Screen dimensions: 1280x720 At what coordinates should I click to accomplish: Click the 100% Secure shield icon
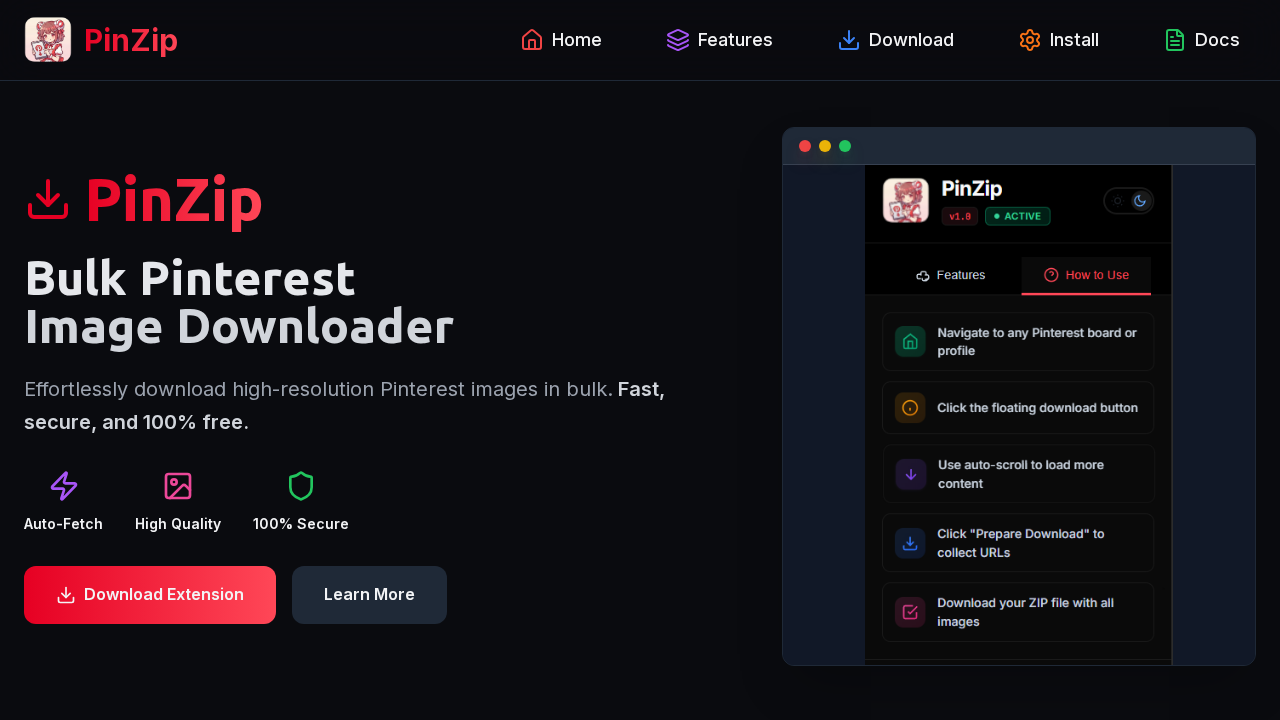click(x=300, y=486)
